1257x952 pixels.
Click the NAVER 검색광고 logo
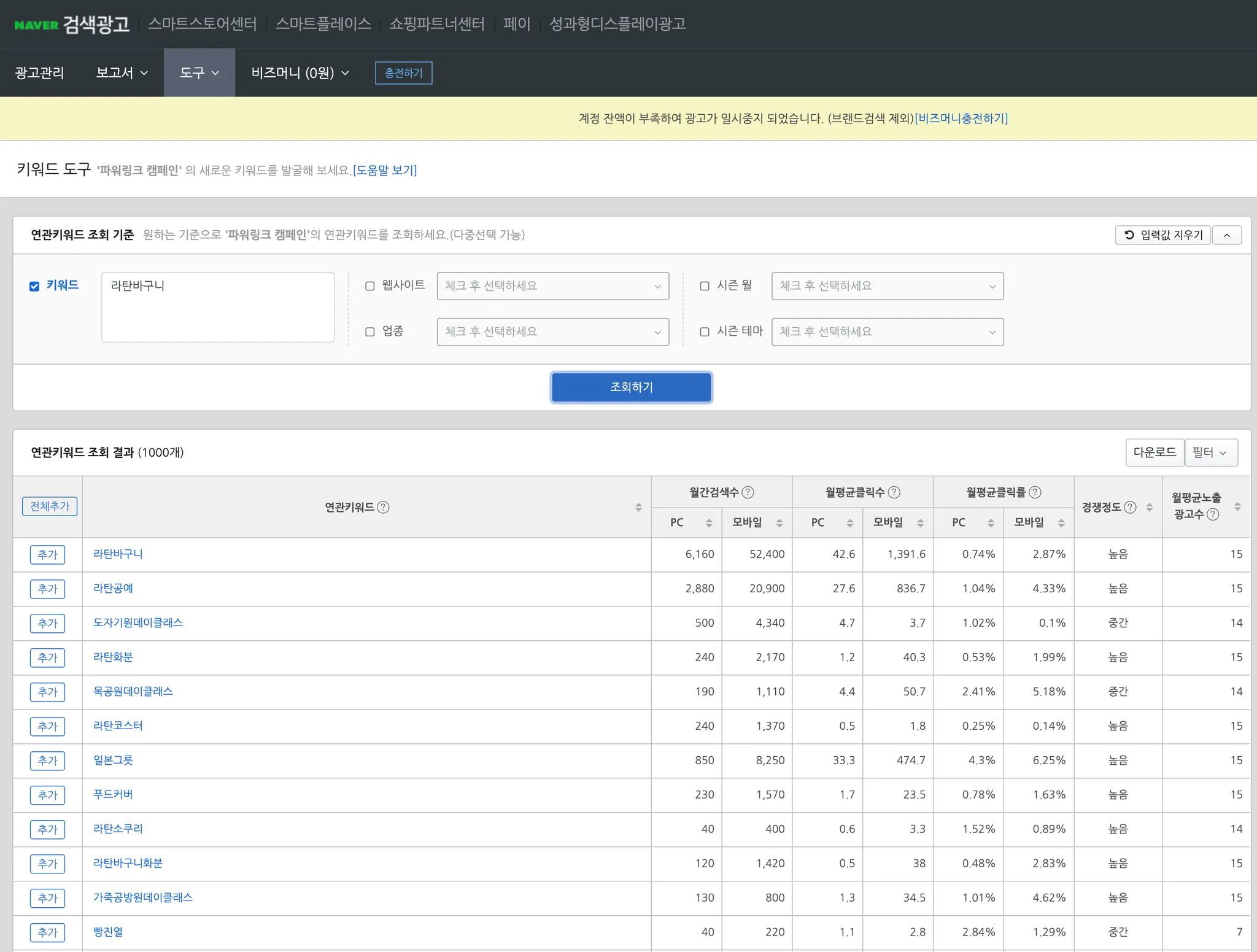click(72, 24)
